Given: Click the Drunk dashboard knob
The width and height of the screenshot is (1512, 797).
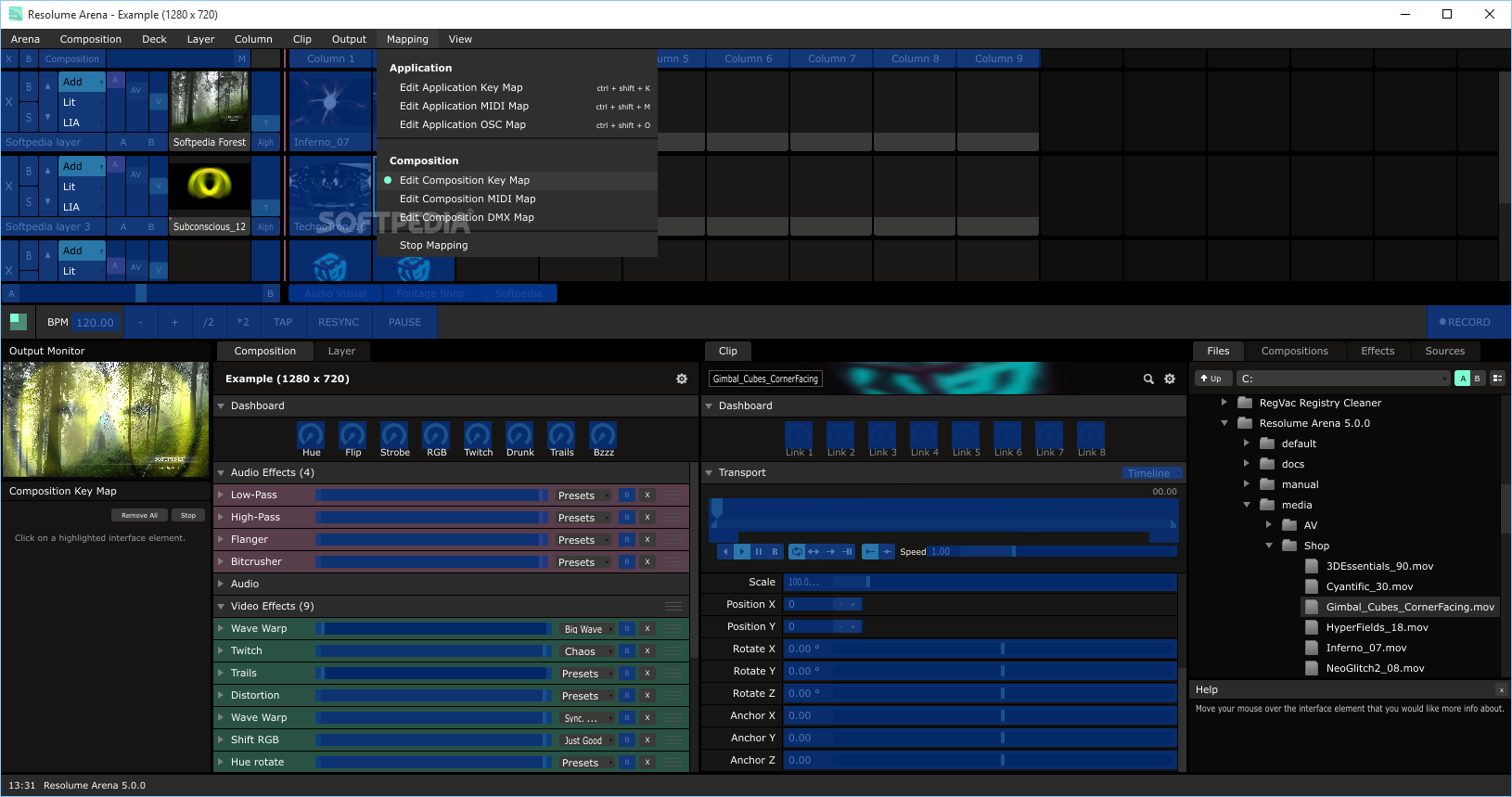Looking at the screenshot, I should coord(519,434).
